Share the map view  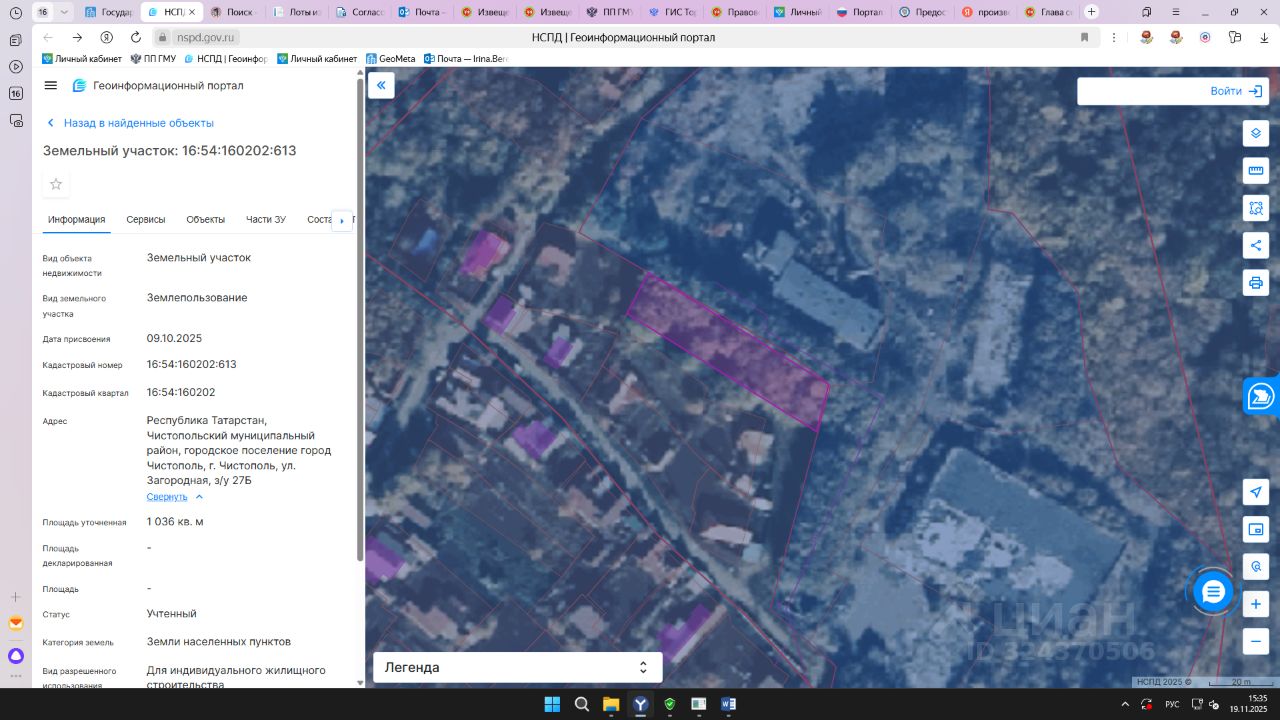tap(1256, 245)
